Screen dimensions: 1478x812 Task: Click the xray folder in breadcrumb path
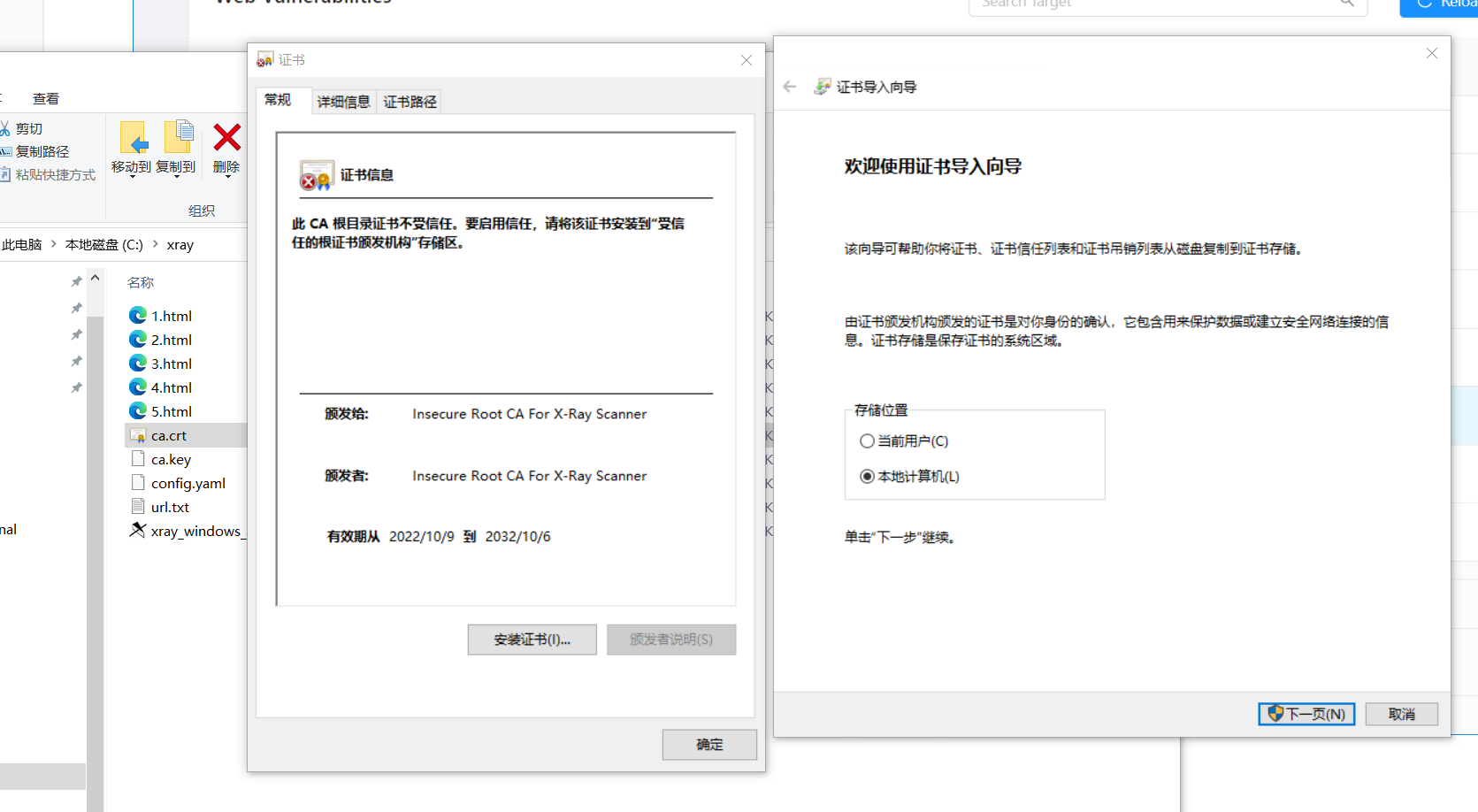(180, 245)
